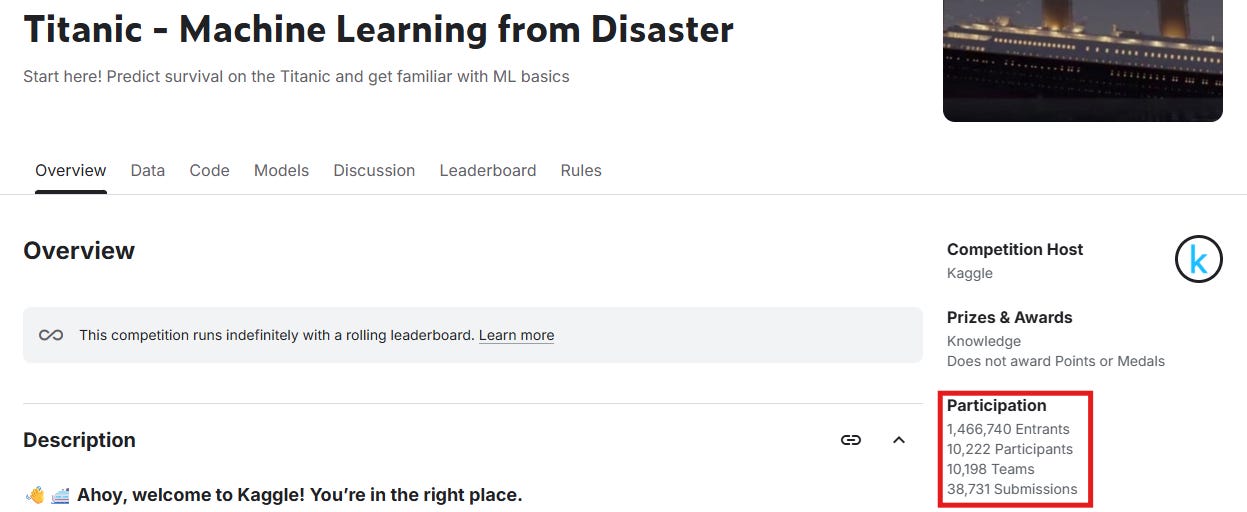Viewport: 1247px width, 512px height.
Task: Click the Kaggle host name text
Action: click(970, 273)
